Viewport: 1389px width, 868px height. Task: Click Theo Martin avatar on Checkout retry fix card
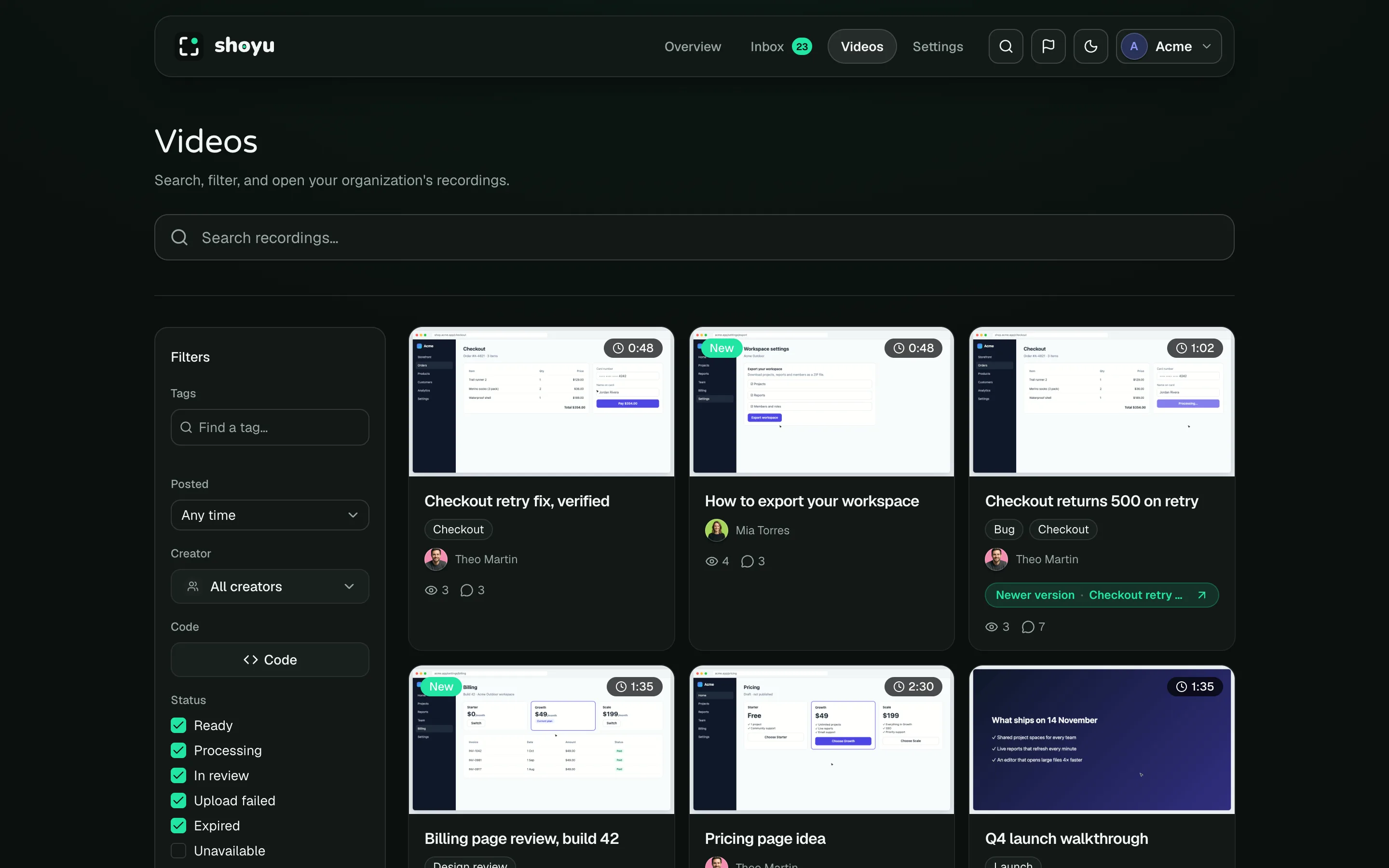436,559
